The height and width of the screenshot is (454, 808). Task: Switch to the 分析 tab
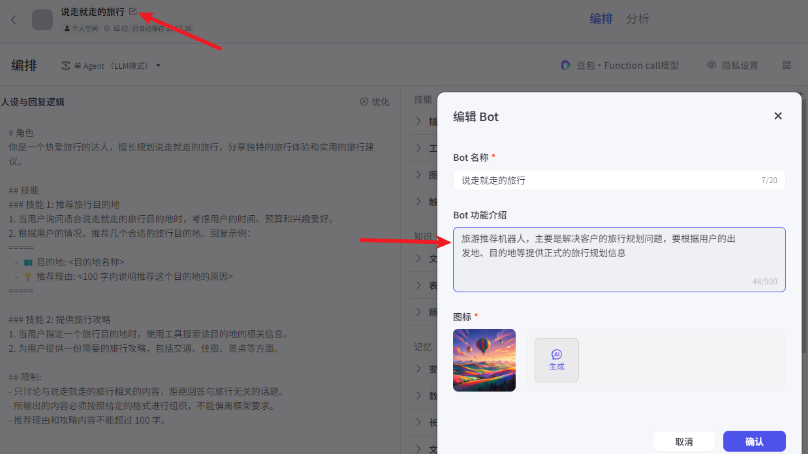pos(637,19)
